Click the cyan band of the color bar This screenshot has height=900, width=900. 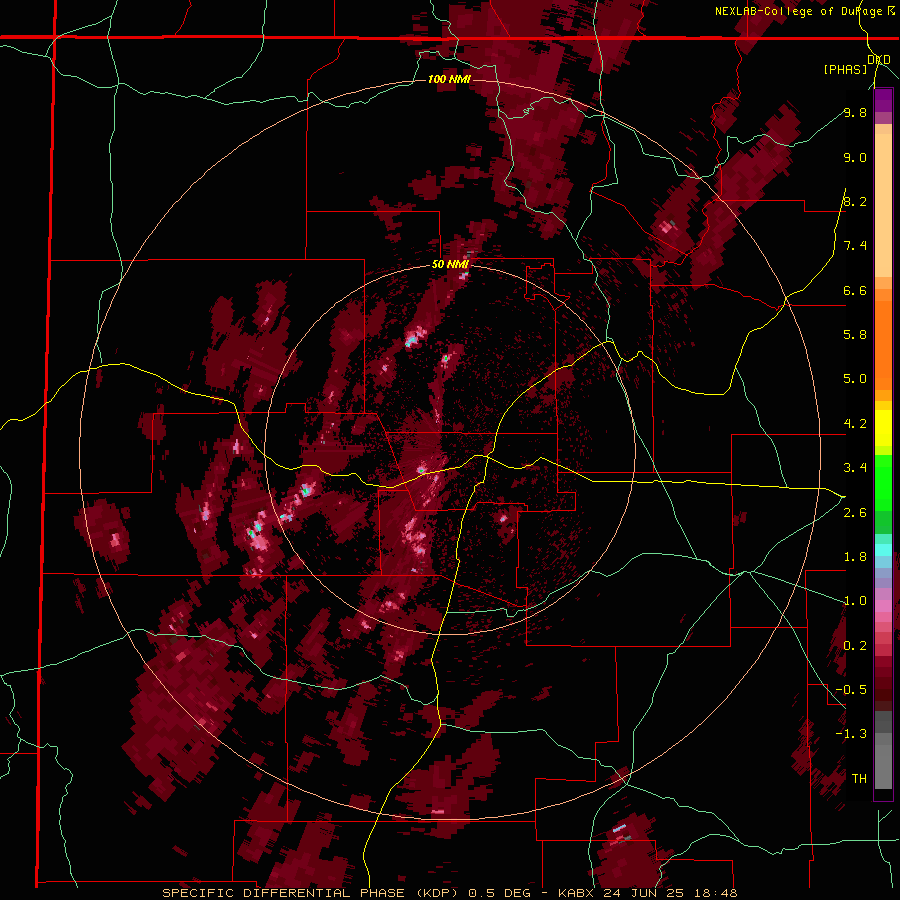tap(883, 550)
